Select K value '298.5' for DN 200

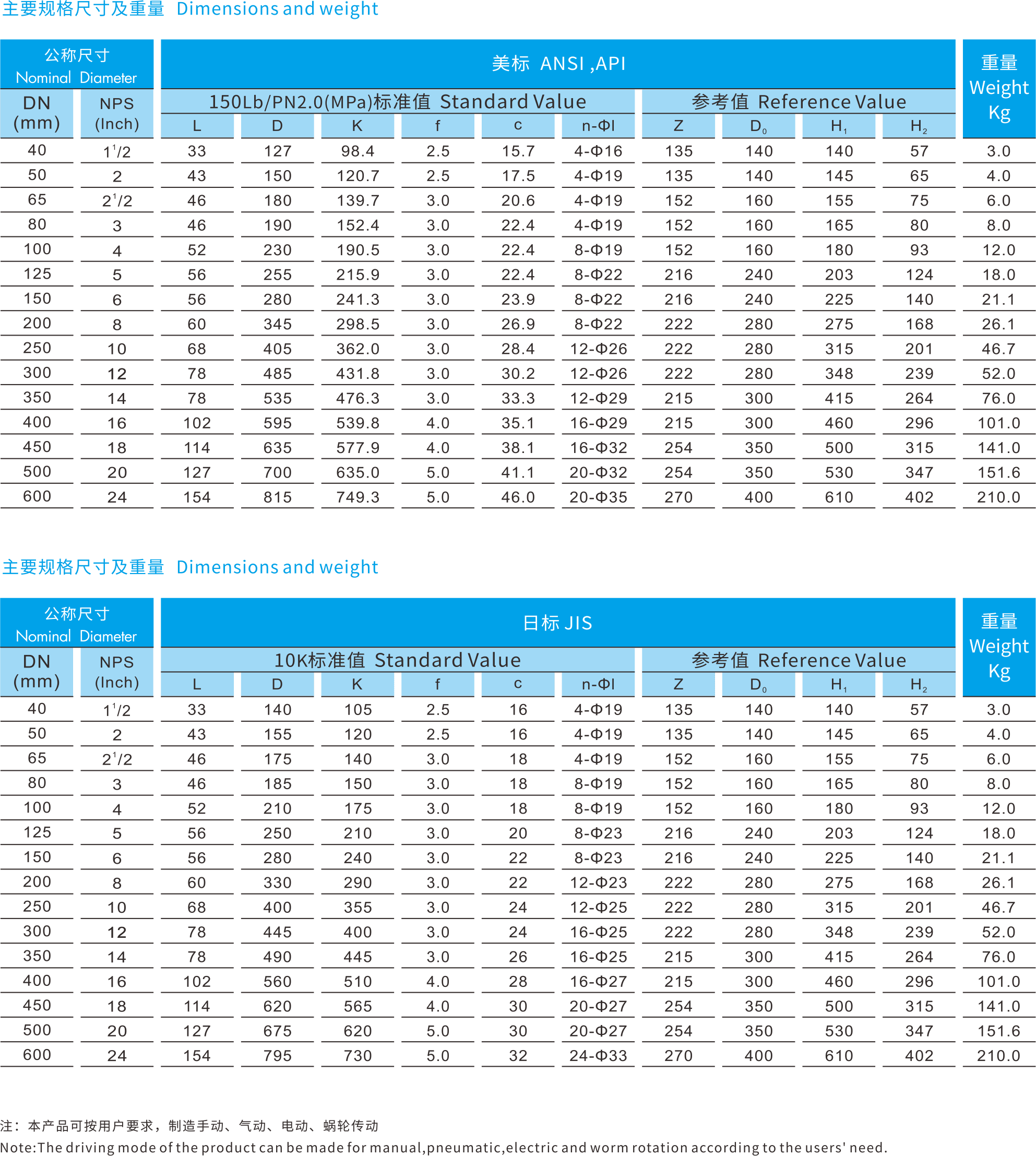pyautogui.click(x=358, y=325)
